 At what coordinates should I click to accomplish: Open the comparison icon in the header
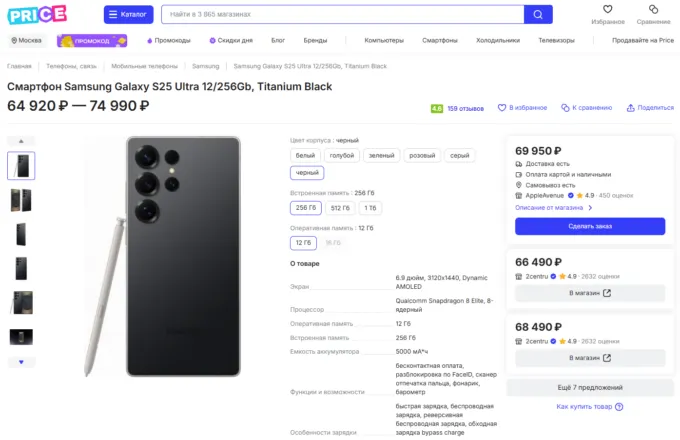coord(653,9)
